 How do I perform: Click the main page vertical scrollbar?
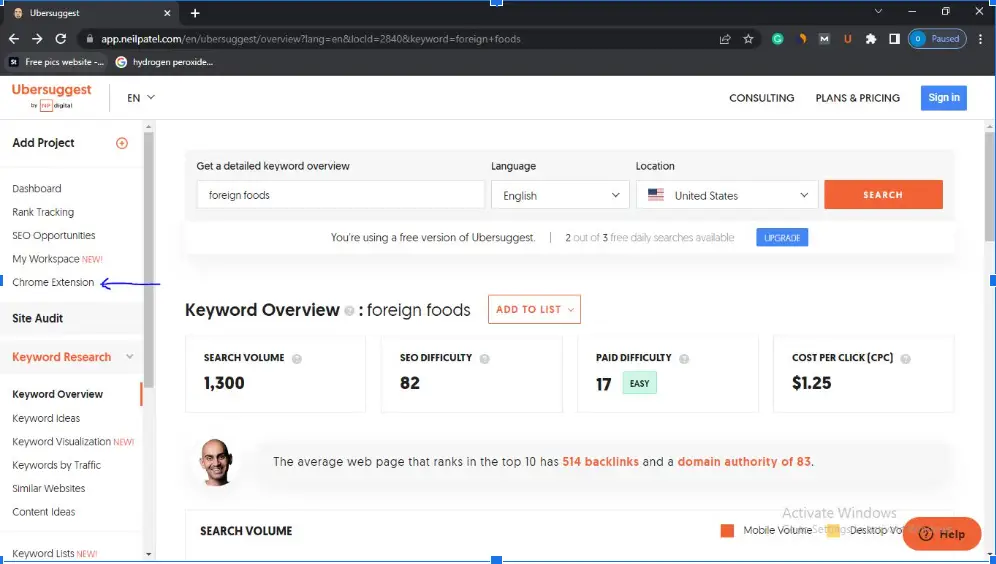(x=989, y=187)
